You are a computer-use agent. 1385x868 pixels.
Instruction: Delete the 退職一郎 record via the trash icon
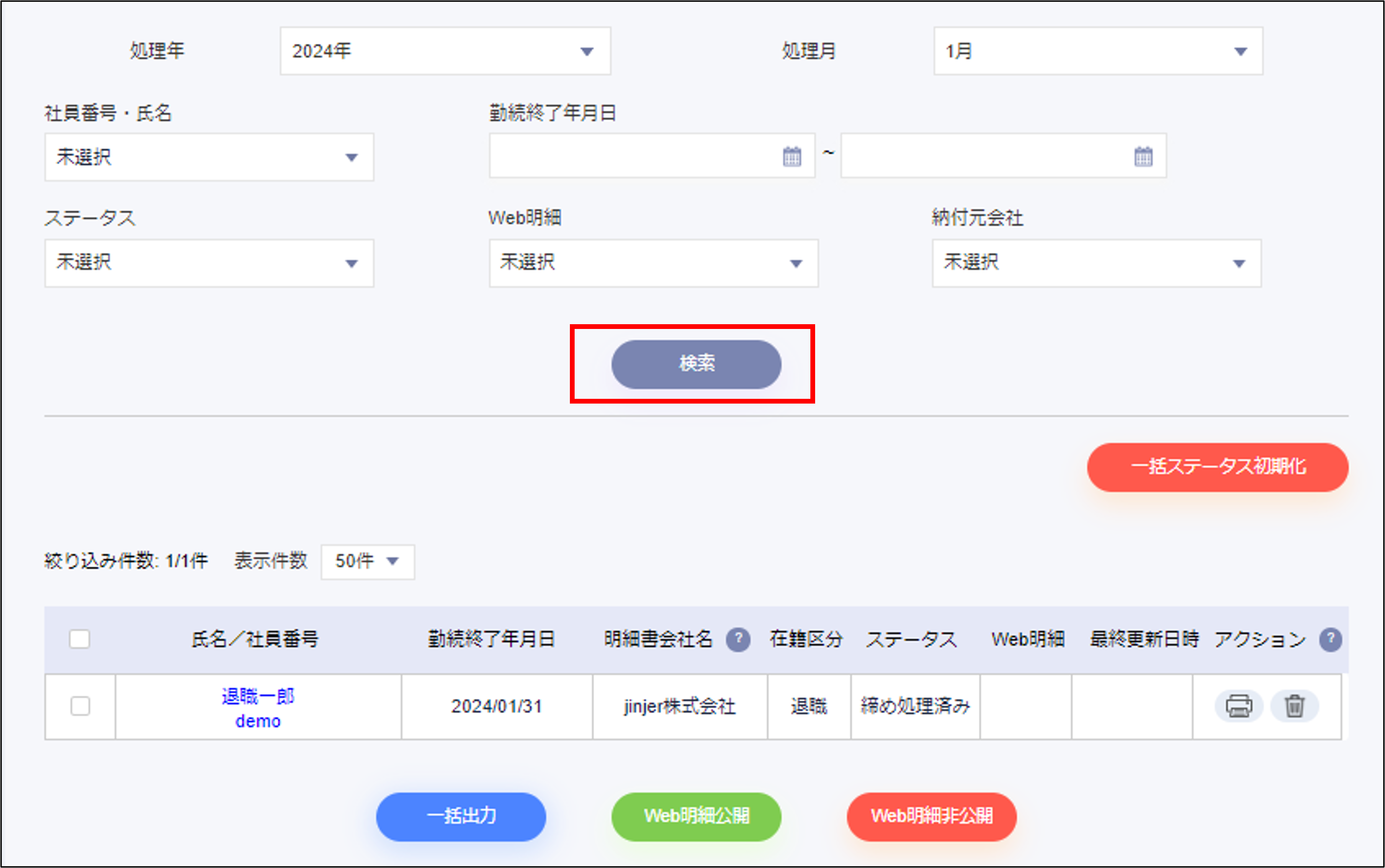click(x=1295, y=706)
